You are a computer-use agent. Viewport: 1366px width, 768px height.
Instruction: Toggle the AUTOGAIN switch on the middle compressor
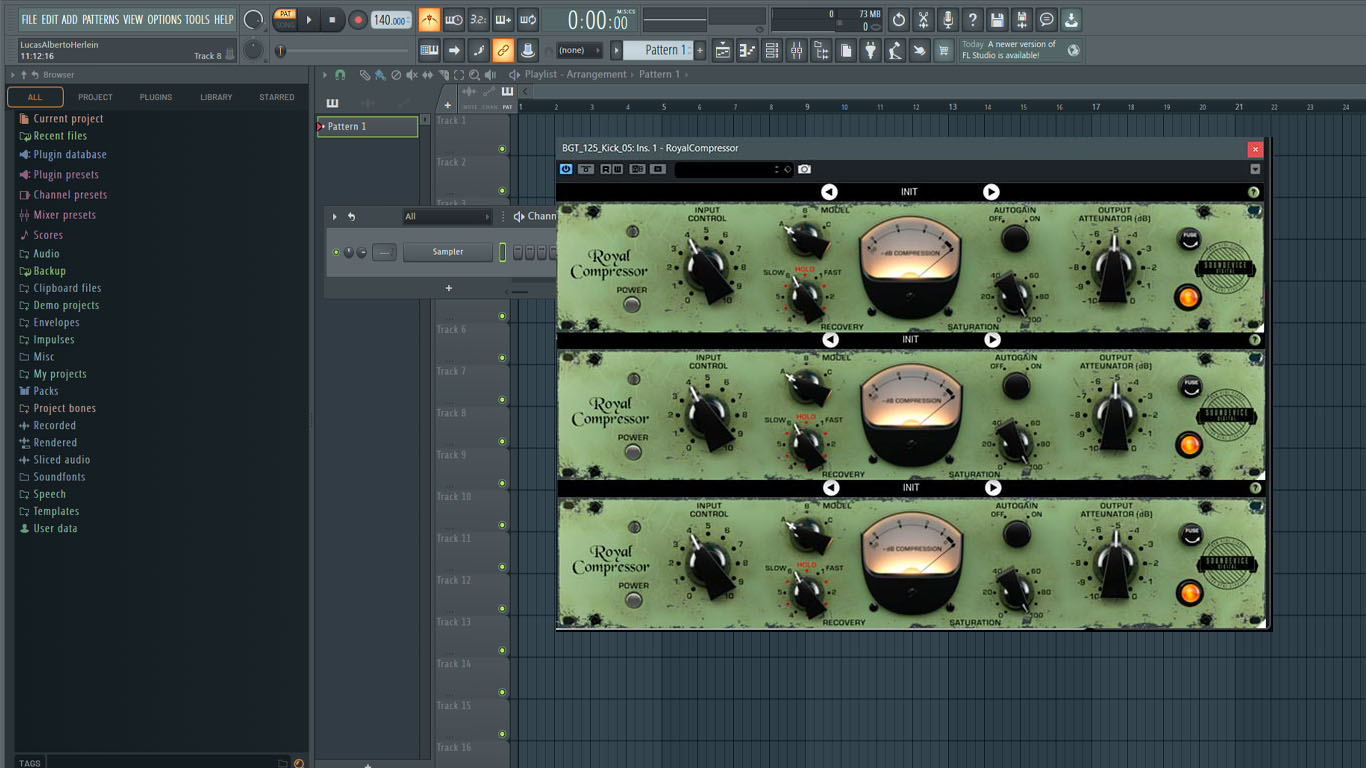(x=1016, y=385)
